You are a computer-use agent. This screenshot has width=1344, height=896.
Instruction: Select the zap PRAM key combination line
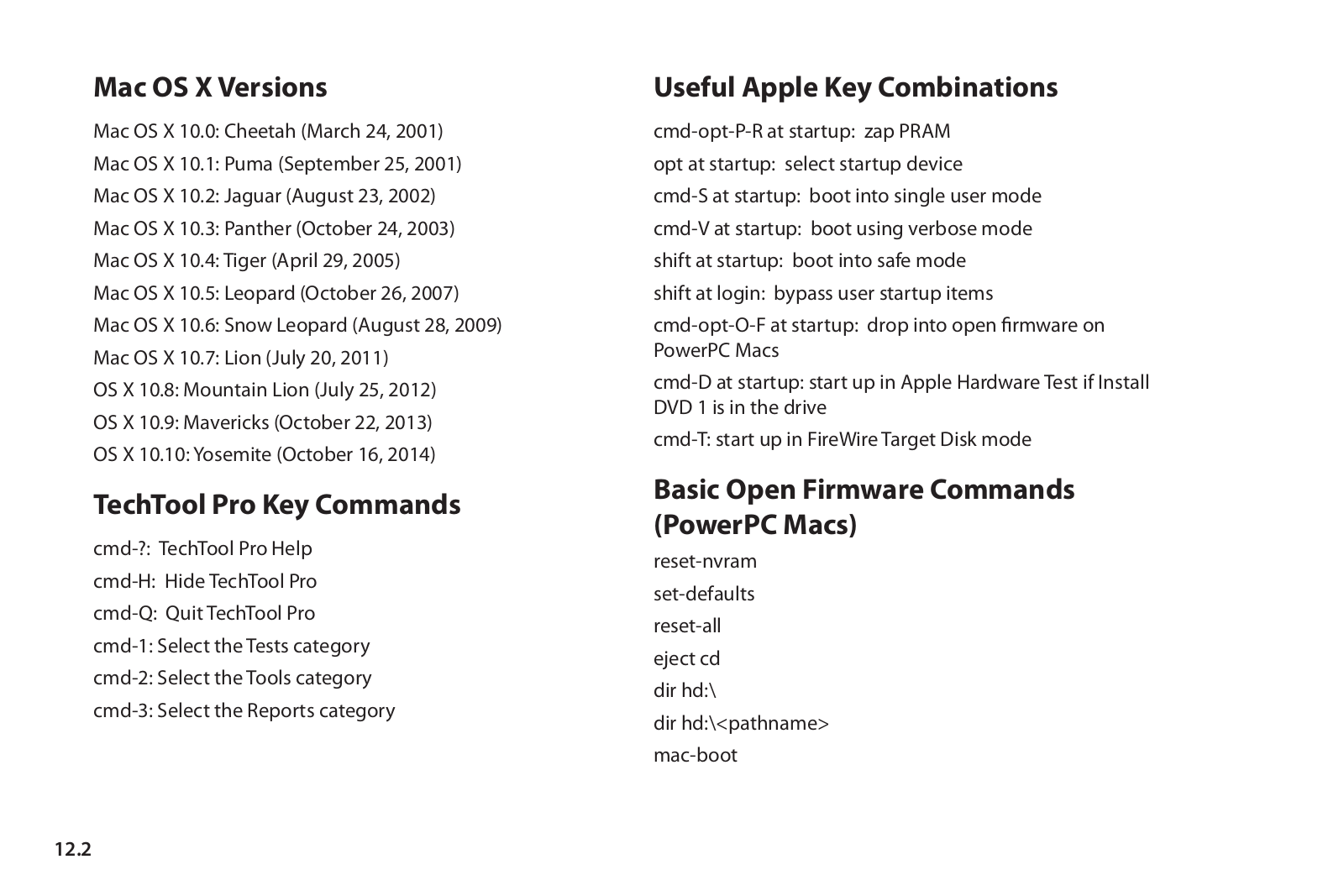pyautogui.click(x=802, y=131)
